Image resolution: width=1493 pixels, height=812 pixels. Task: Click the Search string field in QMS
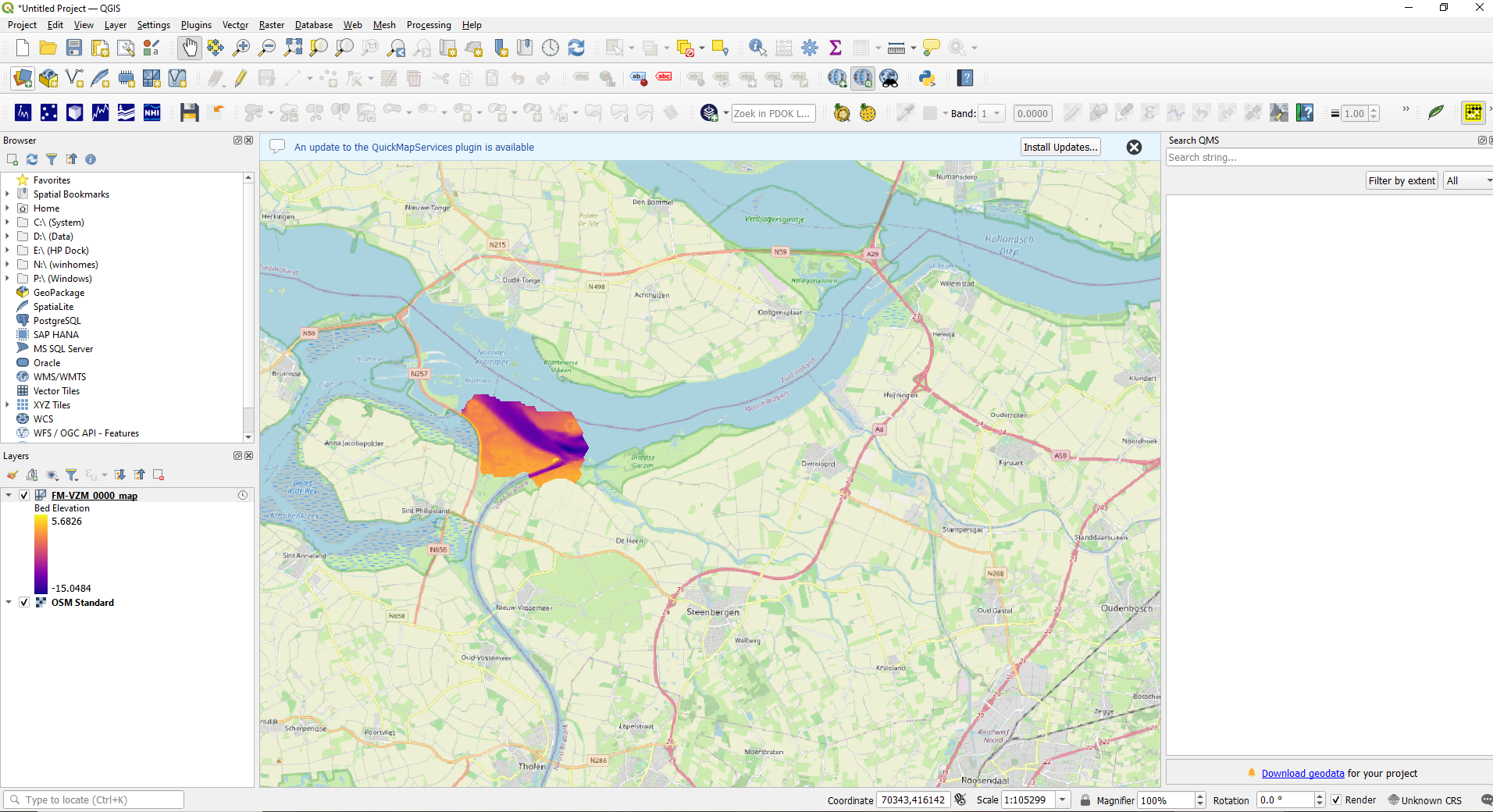pyautogui.click(x=1327, y=158)
